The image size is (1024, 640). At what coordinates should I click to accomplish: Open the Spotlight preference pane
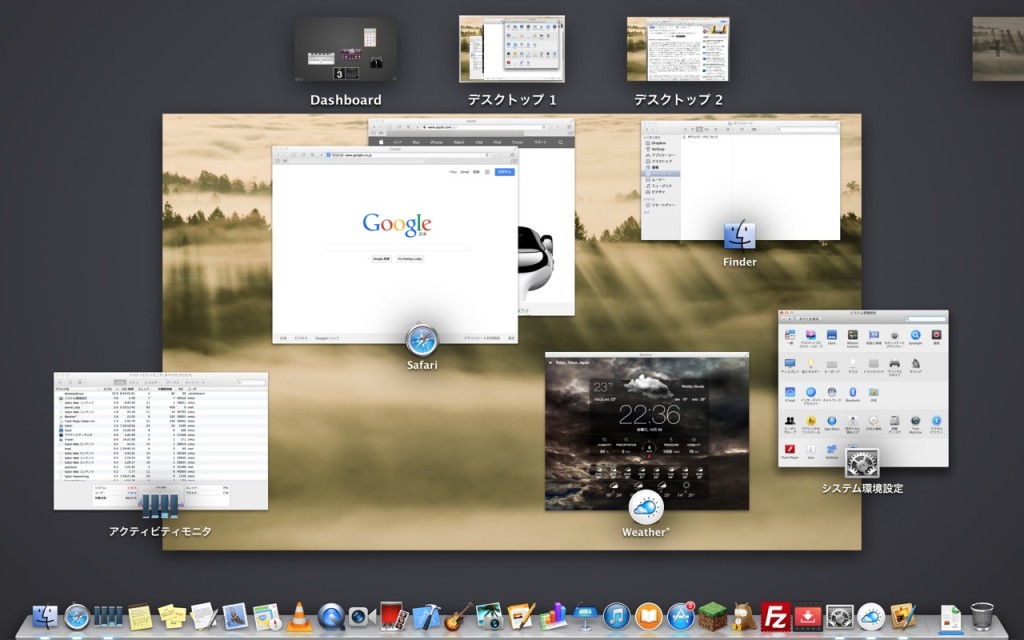click(x=914, y=335)
